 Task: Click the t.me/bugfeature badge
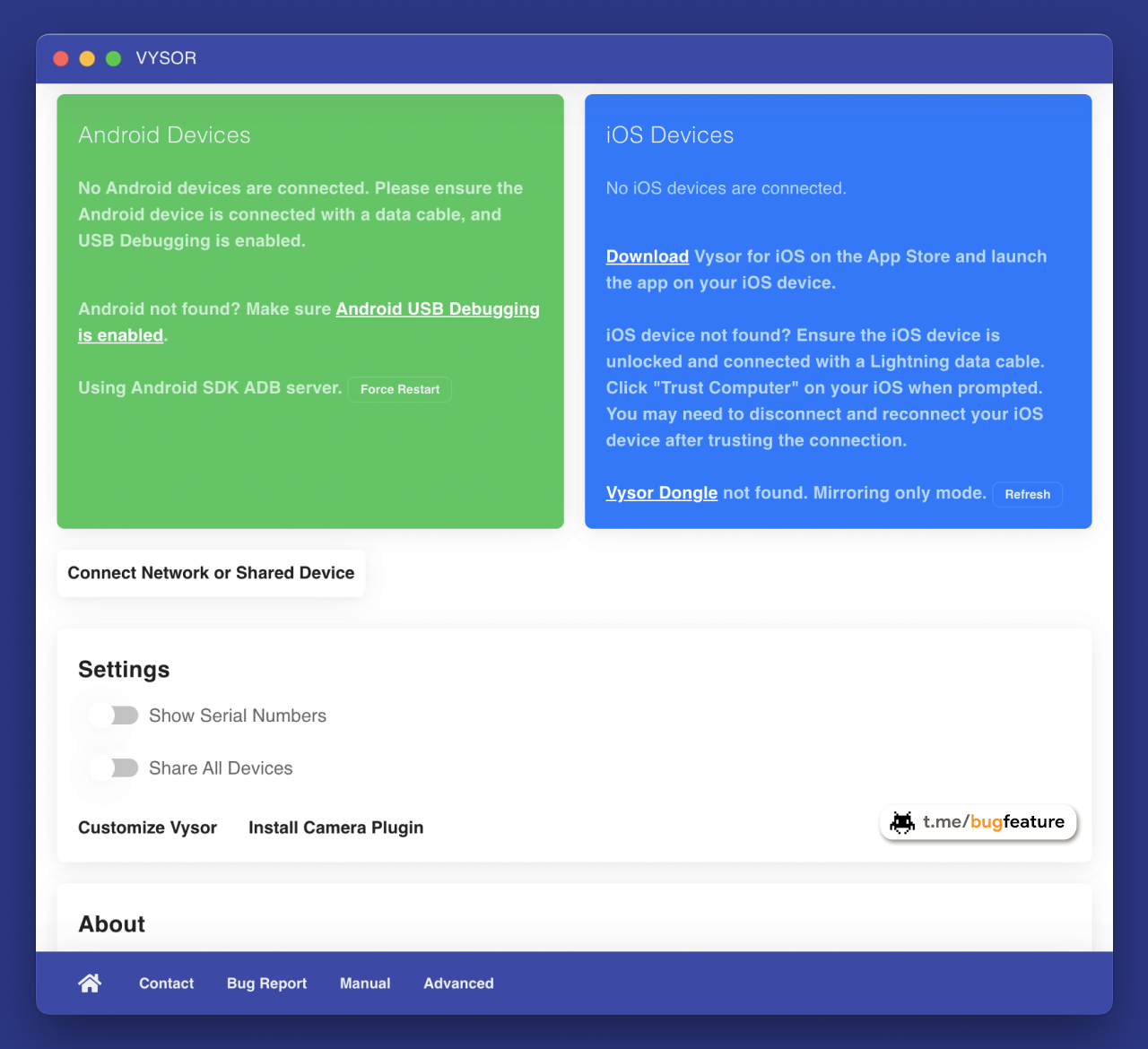coord(978,822)
